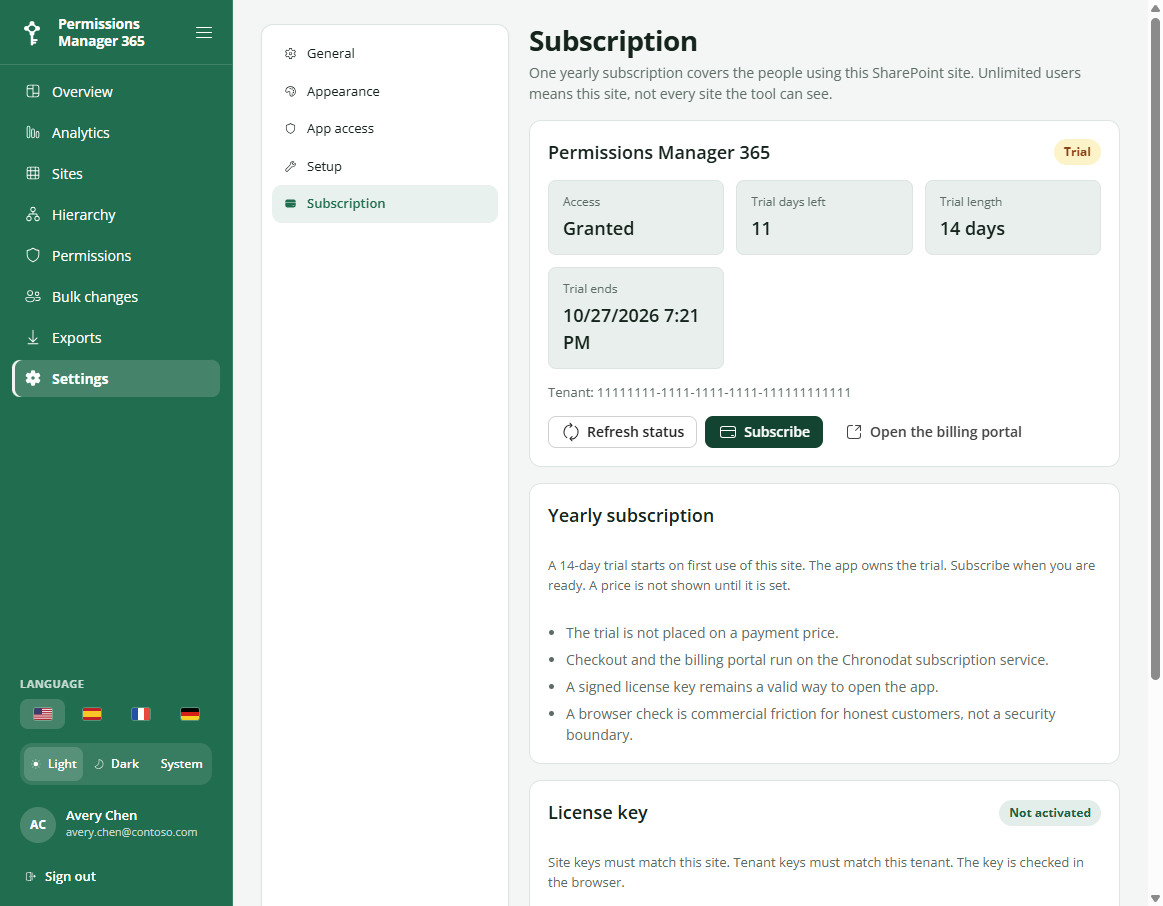The height and width of the screenshot is (906, 1163).
Task: Click the Analytics bar chart icon
Action: pos(33,132)
